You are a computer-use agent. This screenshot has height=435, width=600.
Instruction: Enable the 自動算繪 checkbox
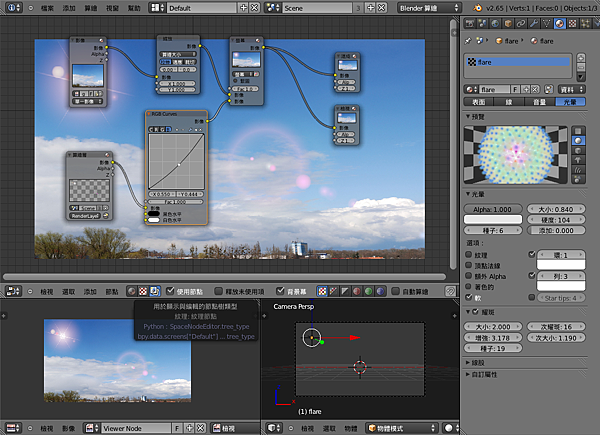pos(396,291)
